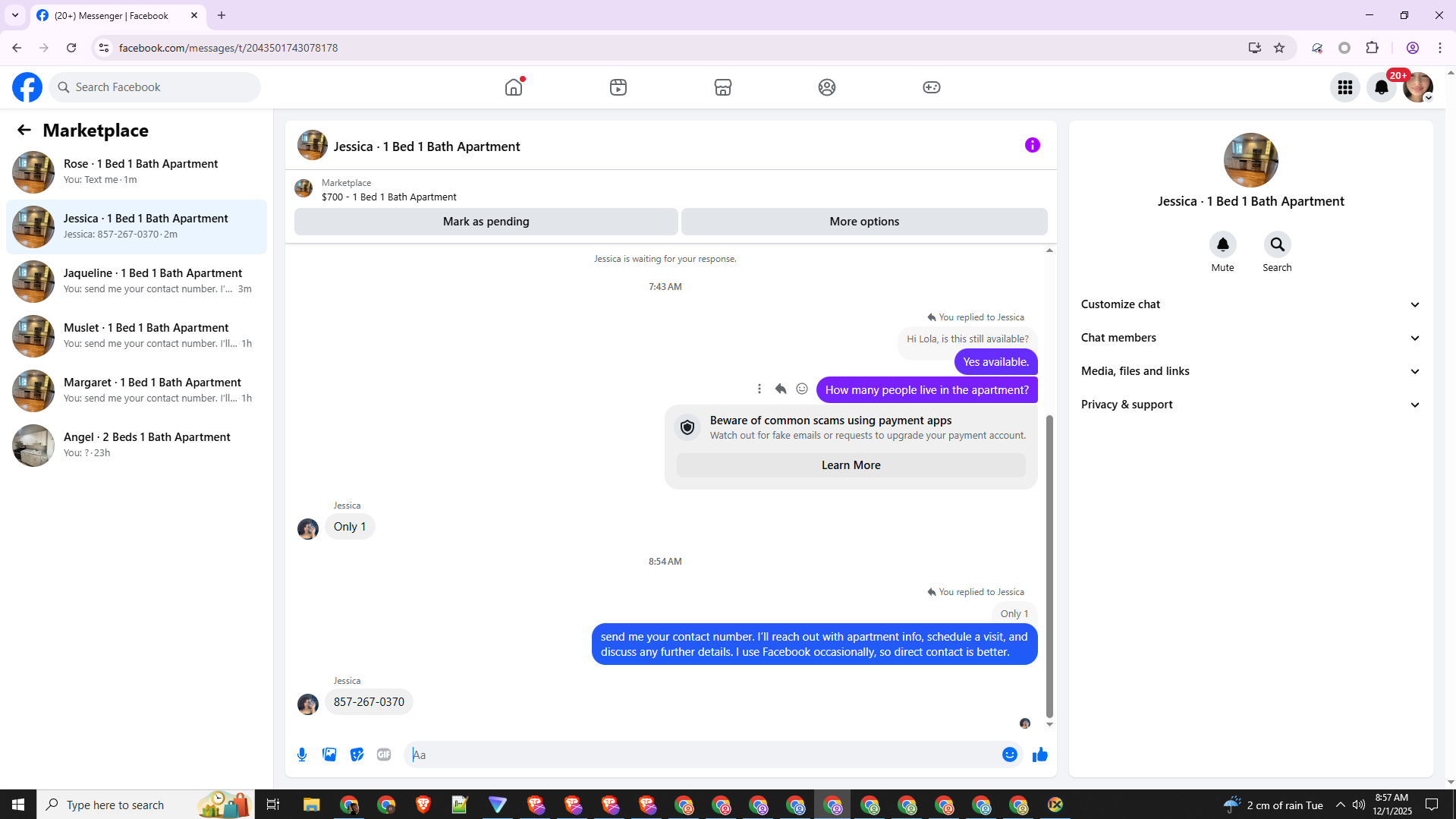Open conversation information icon
Image resolution: width=1456 pixels, height=819 pixels.
1033,145
